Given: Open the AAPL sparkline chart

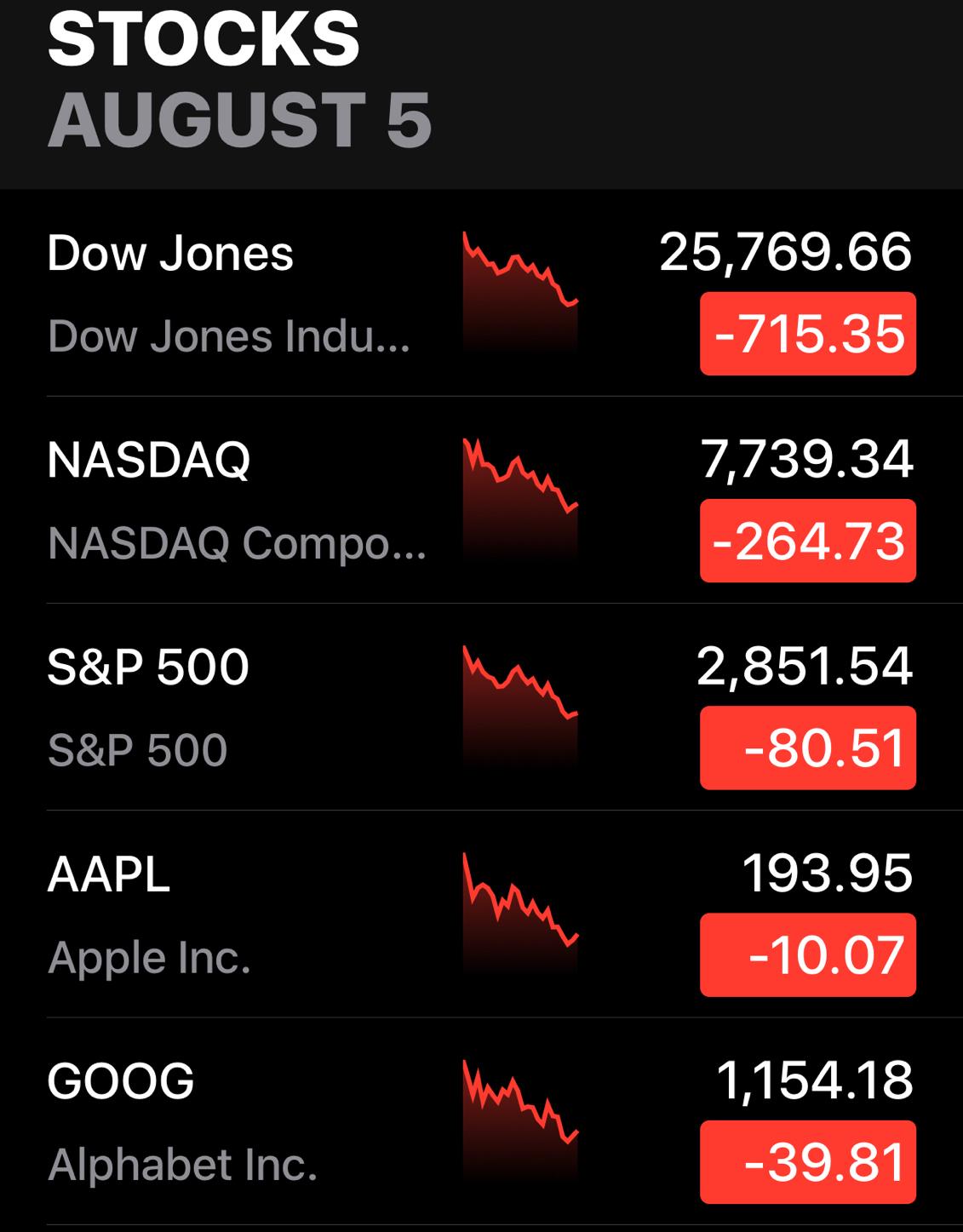Looking at the screenshot, I should pyautogui.click(x=520, y=910).
